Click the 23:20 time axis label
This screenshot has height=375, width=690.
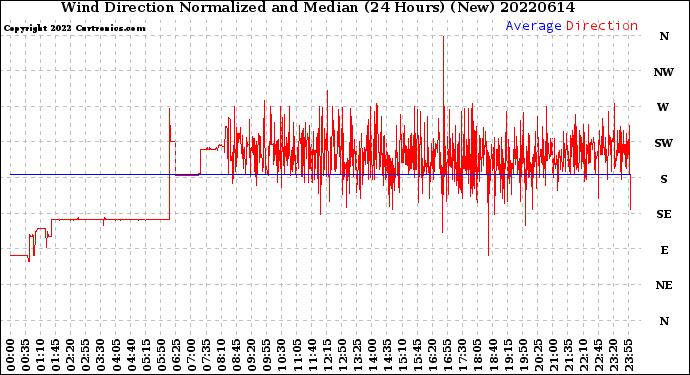coord(613,355)
